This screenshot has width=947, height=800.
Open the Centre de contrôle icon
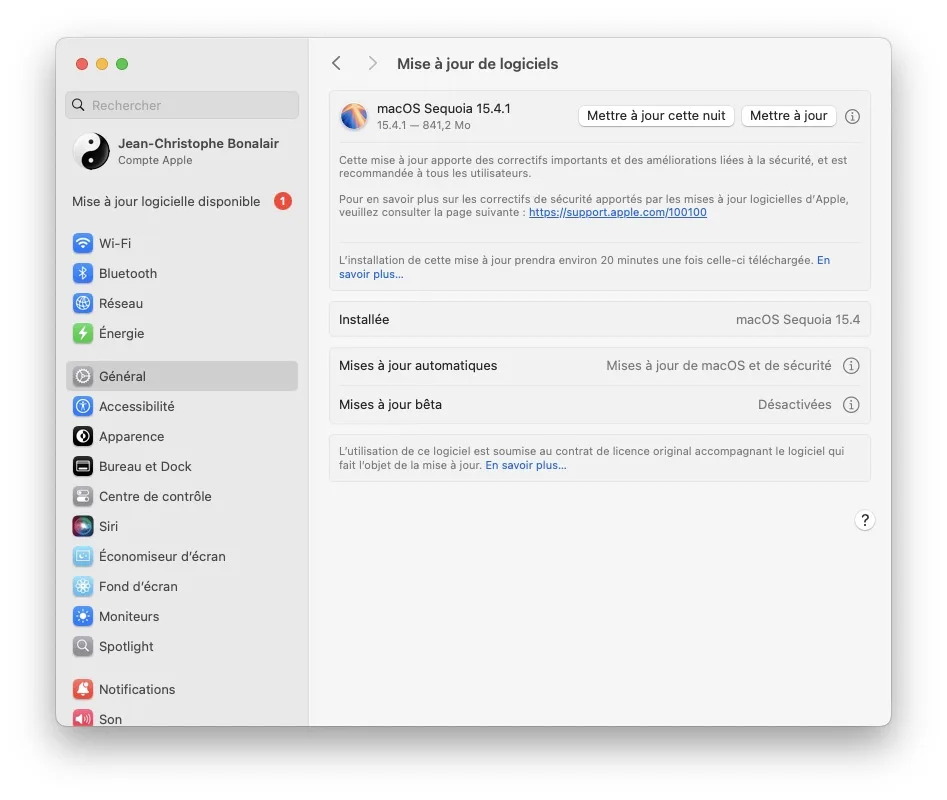83,496
